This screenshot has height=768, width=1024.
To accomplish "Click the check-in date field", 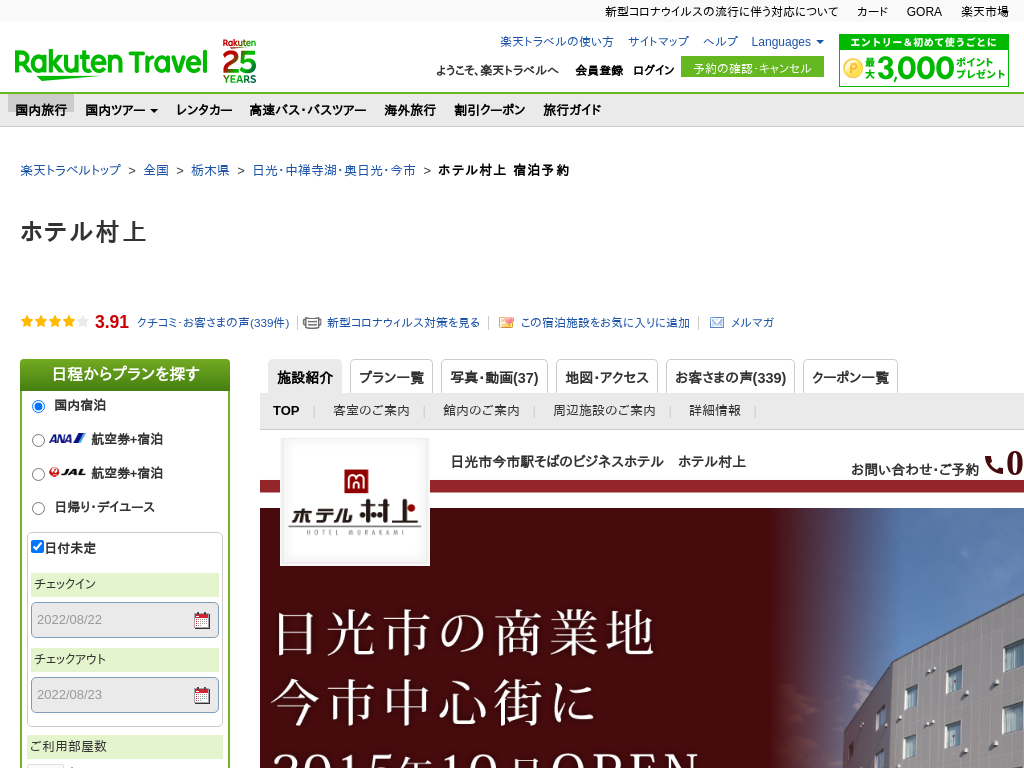I will coord(125,620).
